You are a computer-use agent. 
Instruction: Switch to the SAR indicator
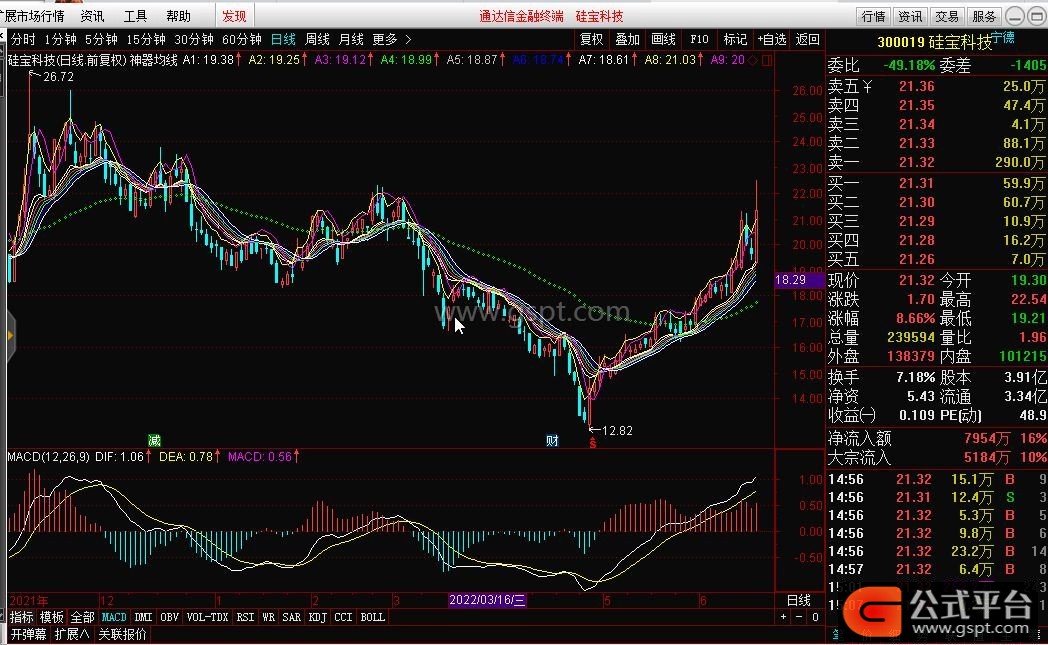coord(291,617)
